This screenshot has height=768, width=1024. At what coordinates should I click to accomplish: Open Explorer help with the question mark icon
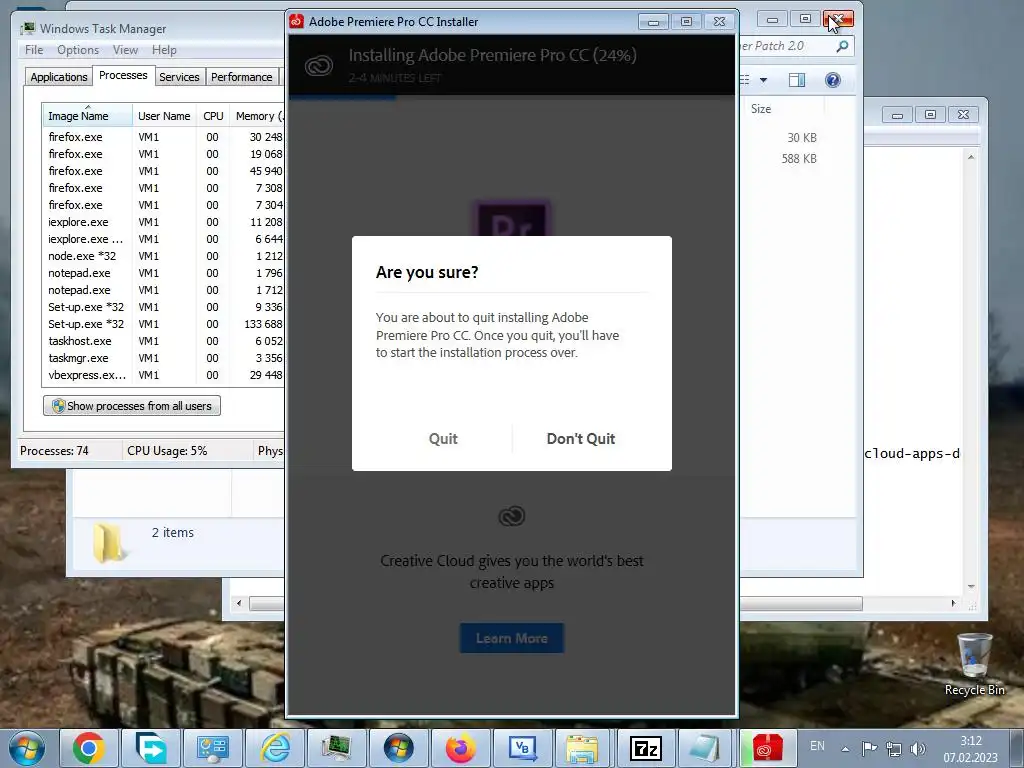tap(833, 80)
